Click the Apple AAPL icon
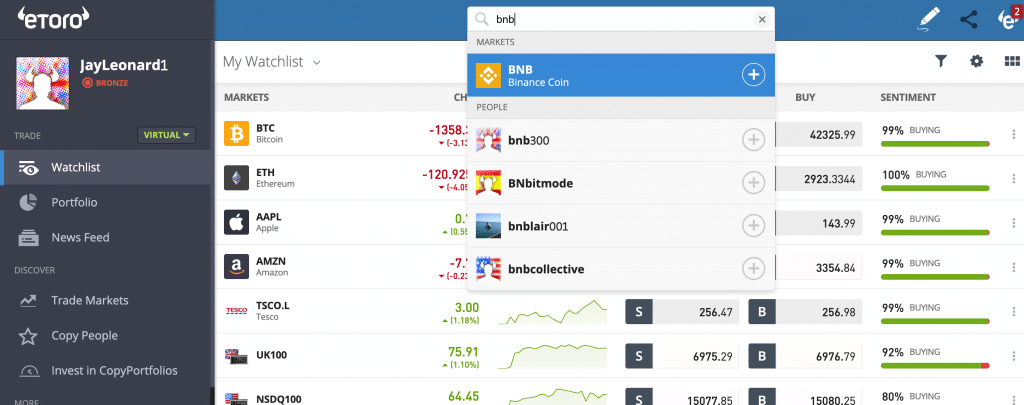The height and width of the screenshot is (405, 1024). [x=236, y=222]
